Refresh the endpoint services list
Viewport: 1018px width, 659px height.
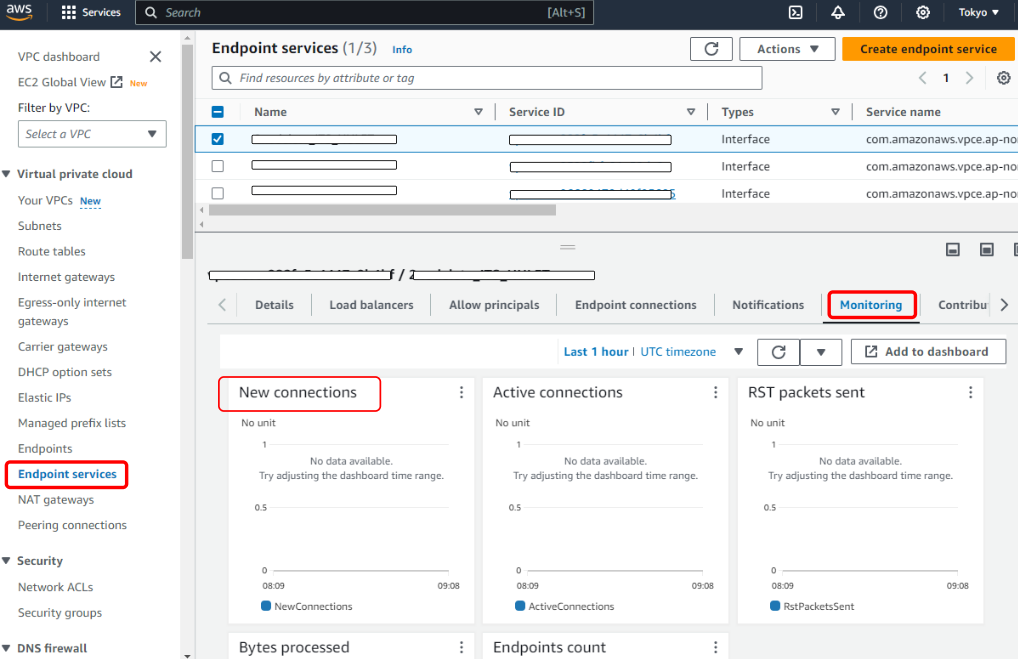[711, 49]
